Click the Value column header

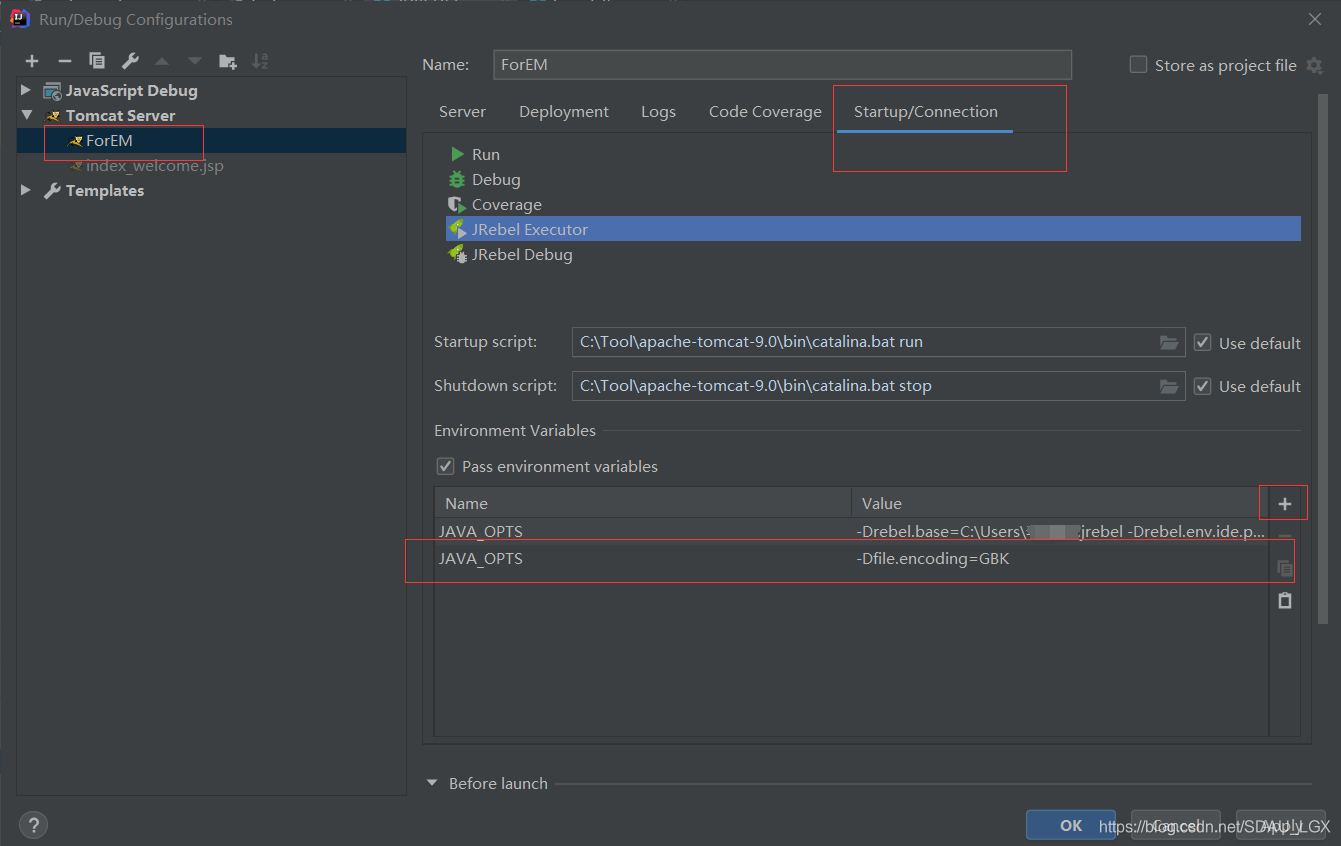1060,503
